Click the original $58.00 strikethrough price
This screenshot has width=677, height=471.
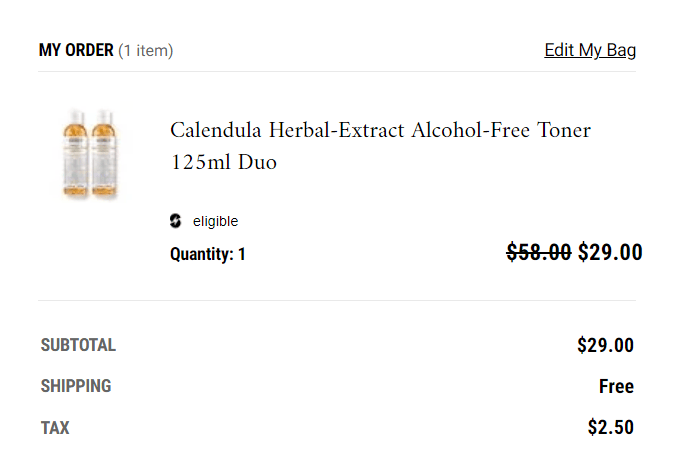click(539, 252)
